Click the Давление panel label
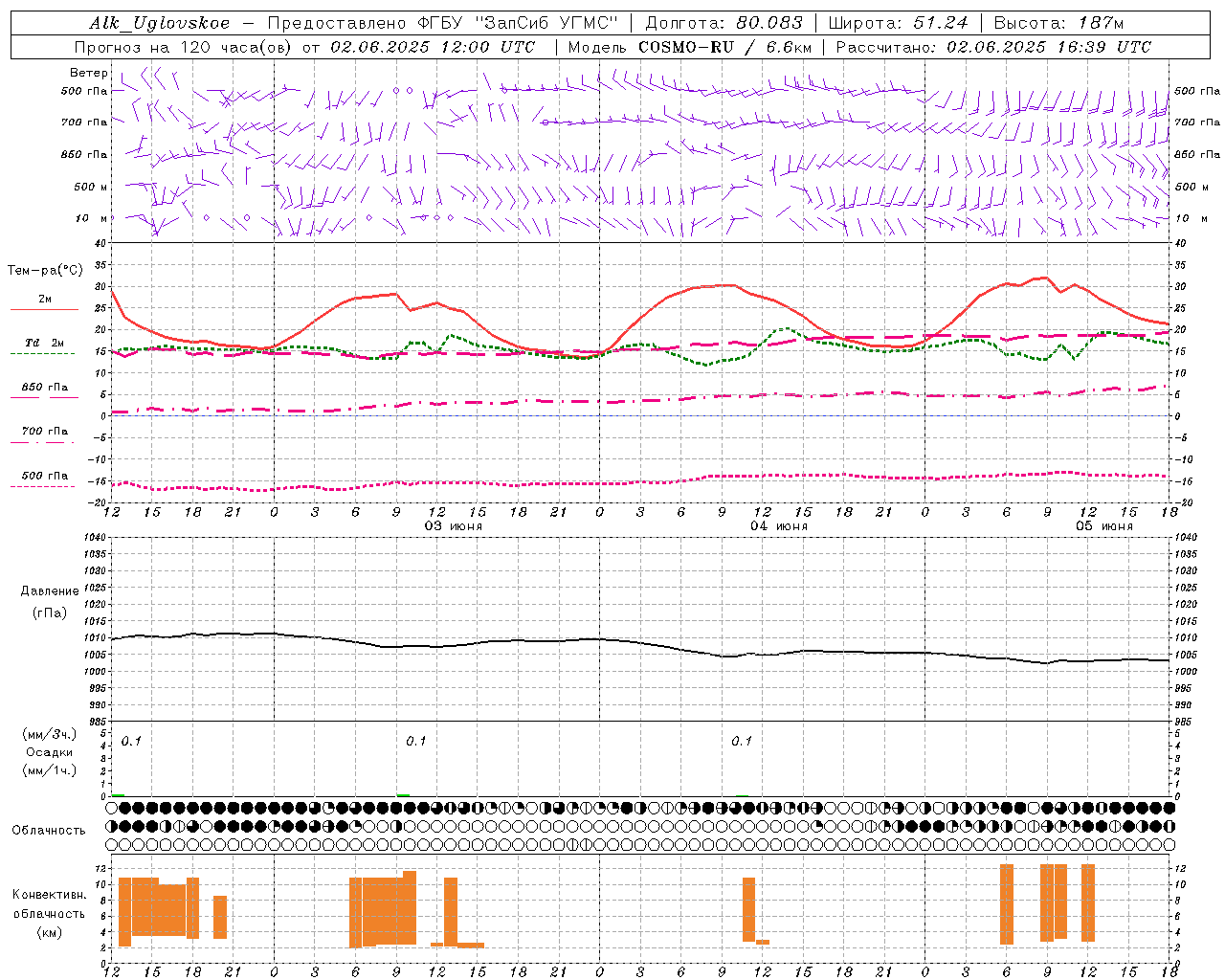Viewport: 1225px width, 980px height. pos(50,591)
